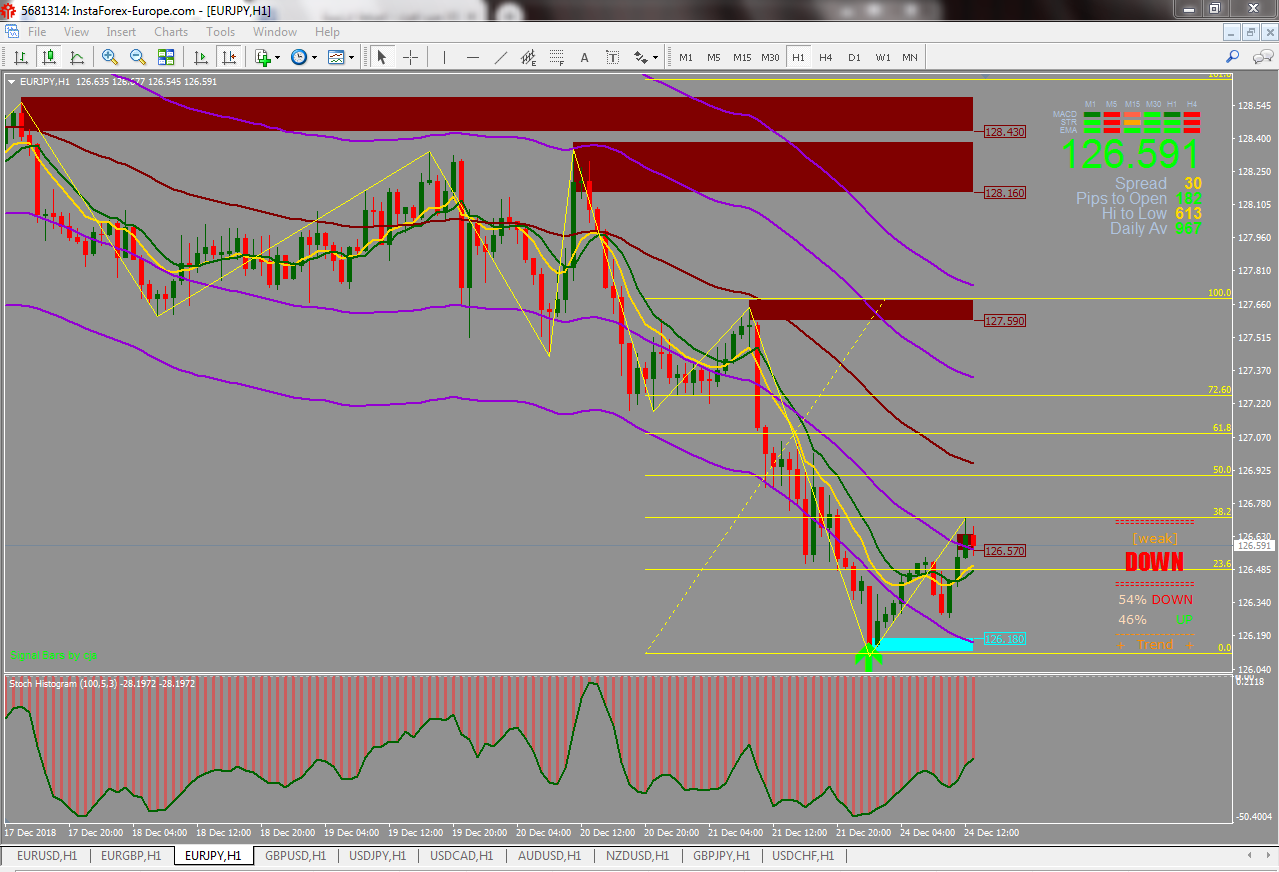The width and height of the screenshot is (1279, 872).
Task: Open the USDCHF,H1 chart tab
Action: pos(803,856)
